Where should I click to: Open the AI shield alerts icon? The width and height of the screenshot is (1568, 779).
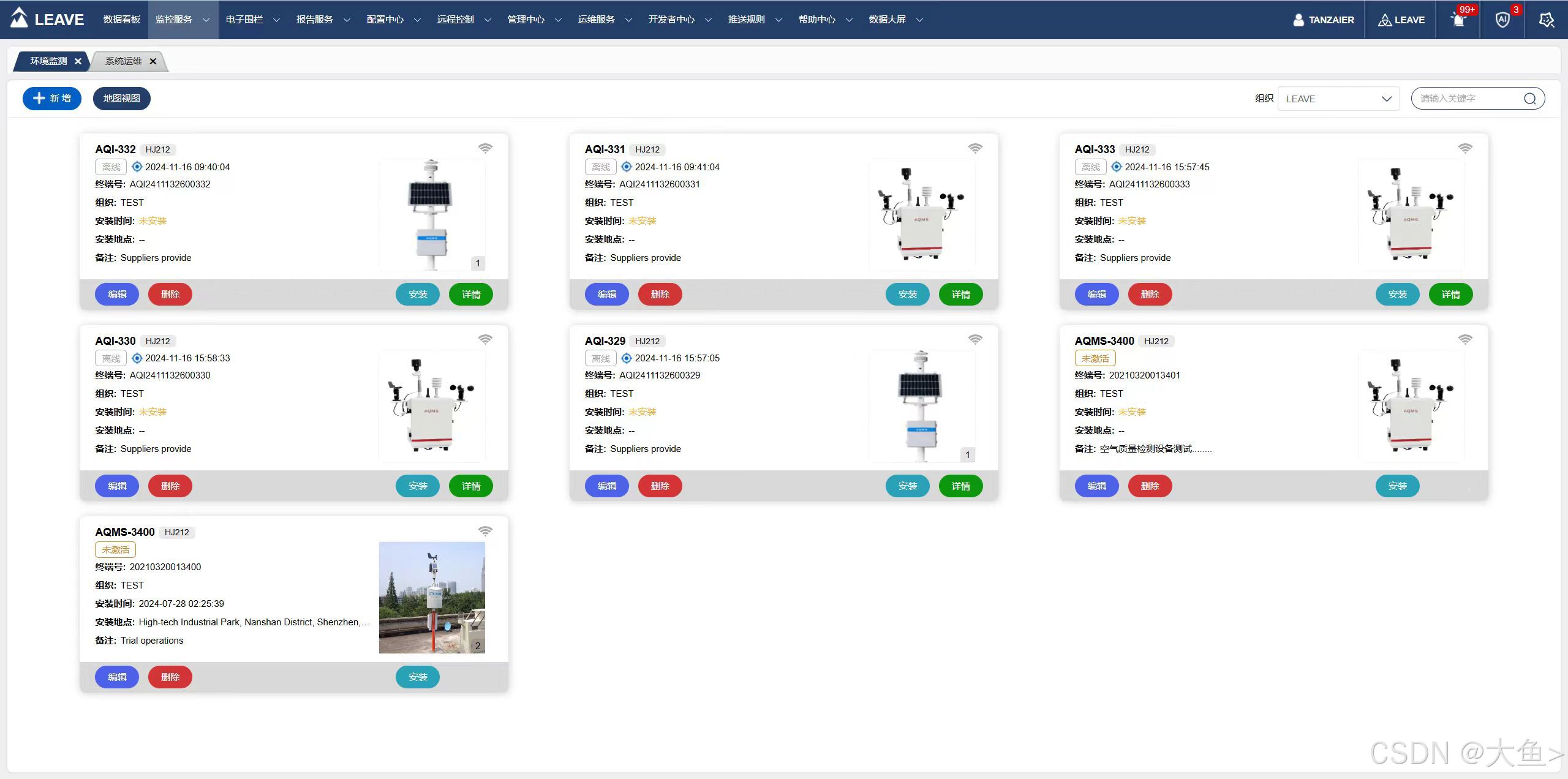pyautogui.click(x=1502, y=20)
